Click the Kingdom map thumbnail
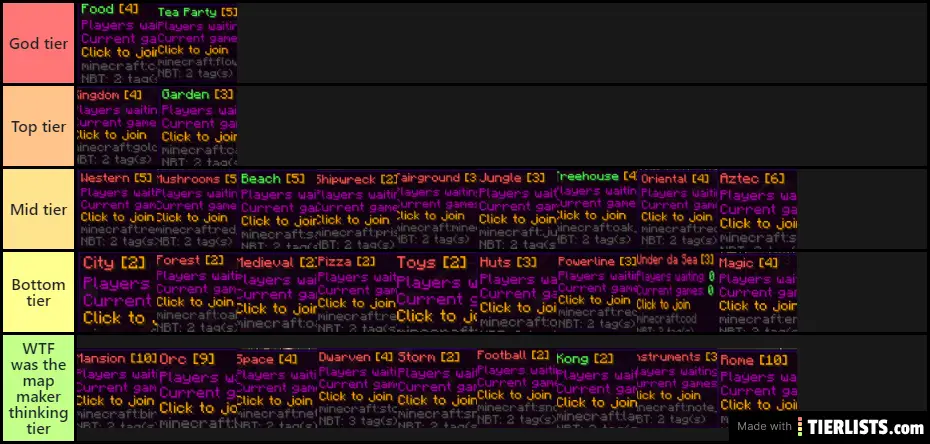This screenshot has width=930, height=444. tap(117, 125)
